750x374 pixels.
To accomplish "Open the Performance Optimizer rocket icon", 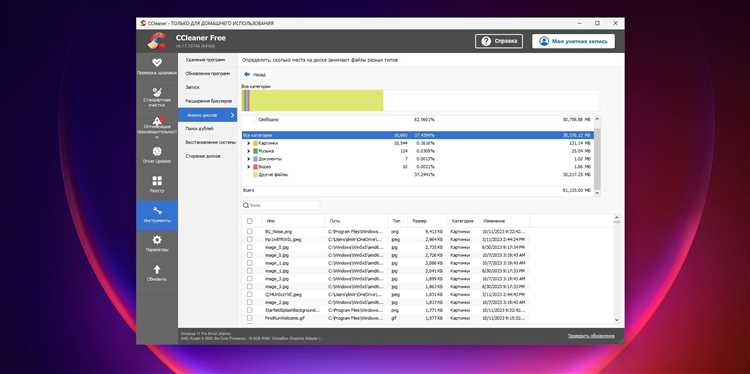I will pyautogui.click(x=157, y=120).
